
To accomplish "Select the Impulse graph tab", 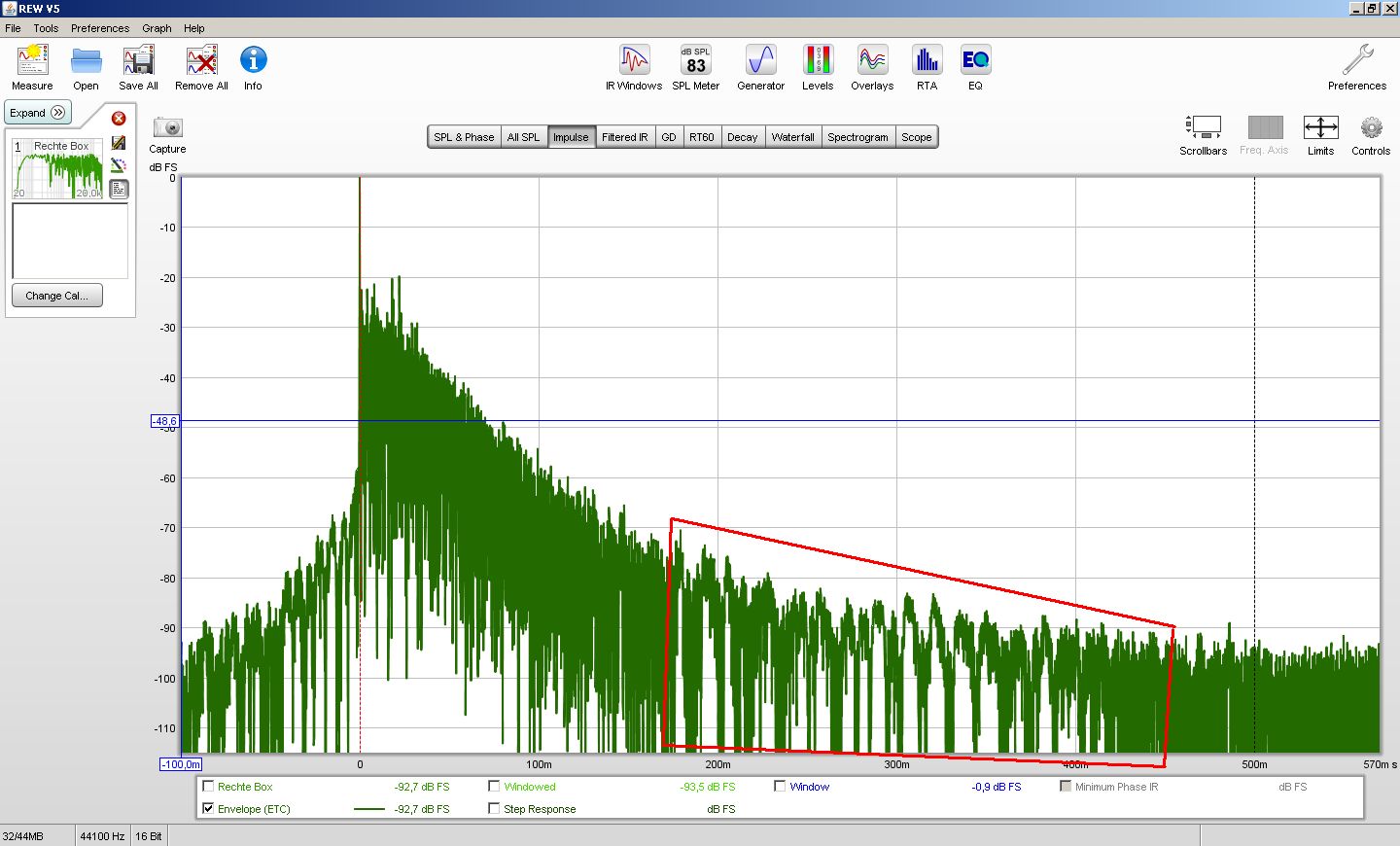I will click(x=571, y=137).
